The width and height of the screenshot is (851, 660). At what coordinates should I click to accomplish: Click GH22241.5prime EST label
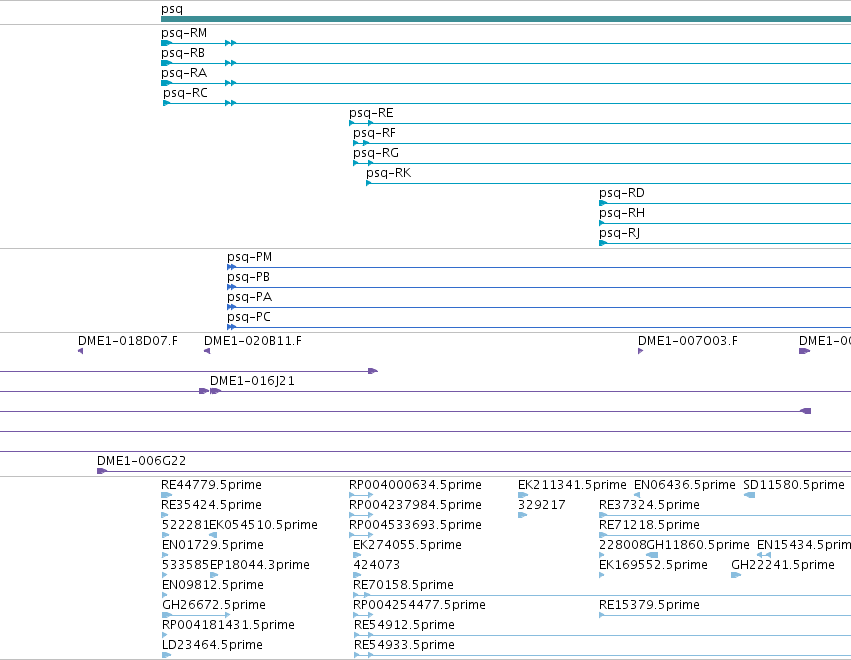[x=783, y=565]
